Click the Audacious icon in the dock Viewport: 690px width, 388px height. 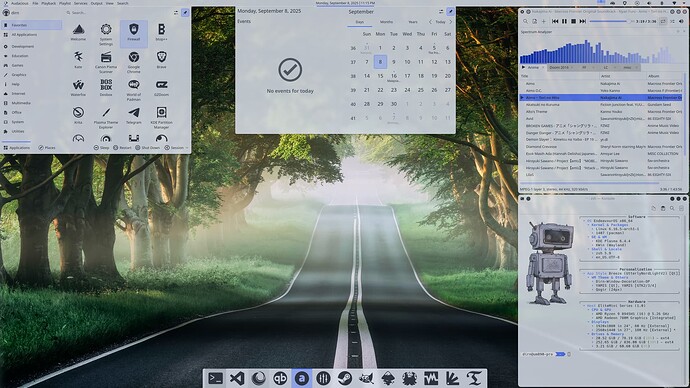click(x=301, y=378)
